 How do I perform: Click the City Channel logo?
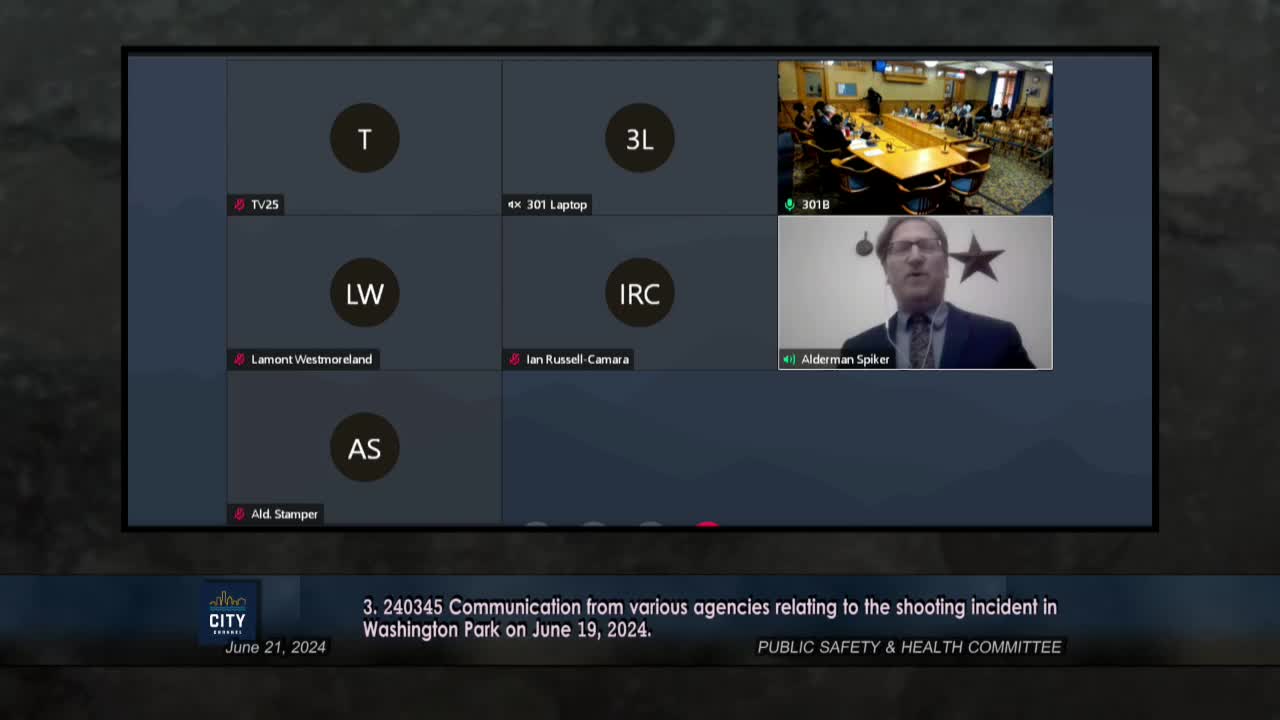pos(228,611)
